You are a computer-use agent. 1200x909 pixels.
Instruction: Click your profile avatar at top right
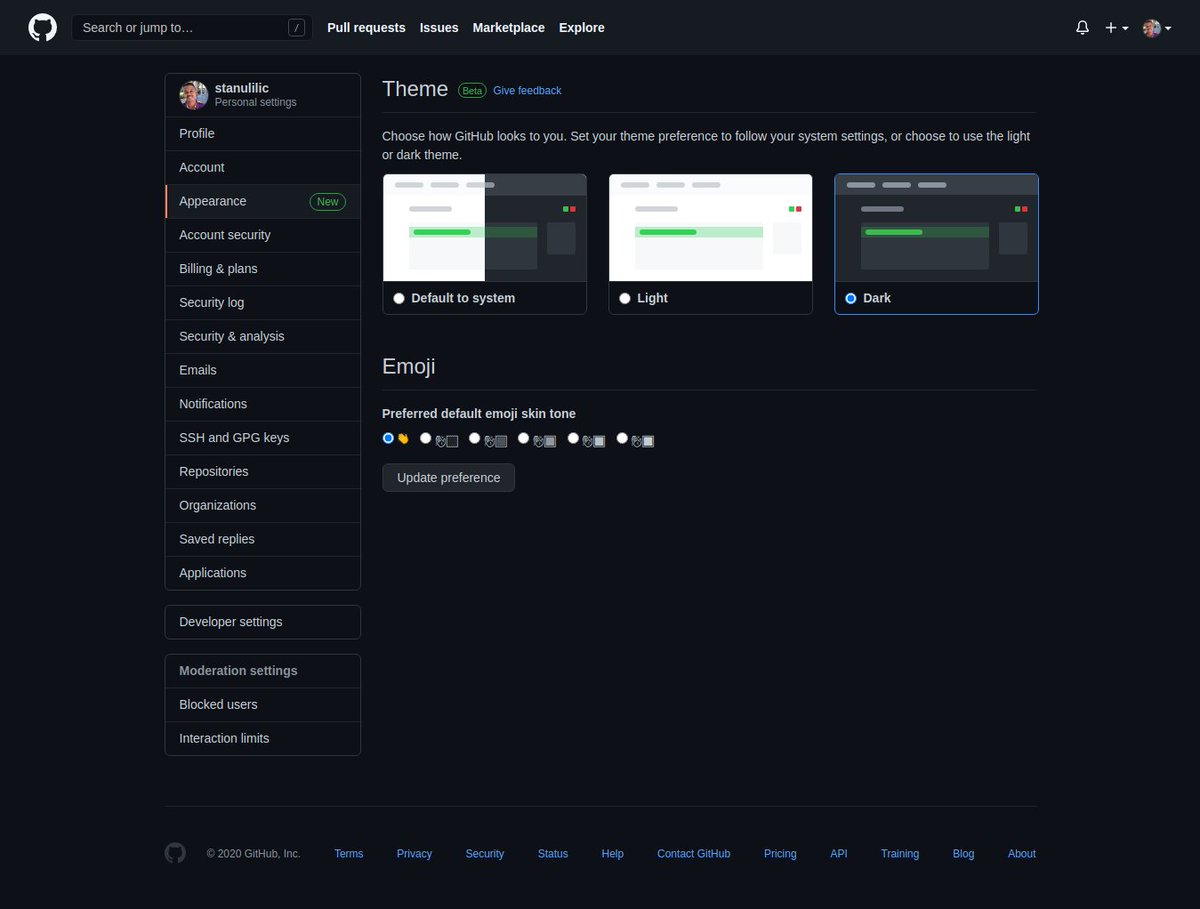(1151, 27)
